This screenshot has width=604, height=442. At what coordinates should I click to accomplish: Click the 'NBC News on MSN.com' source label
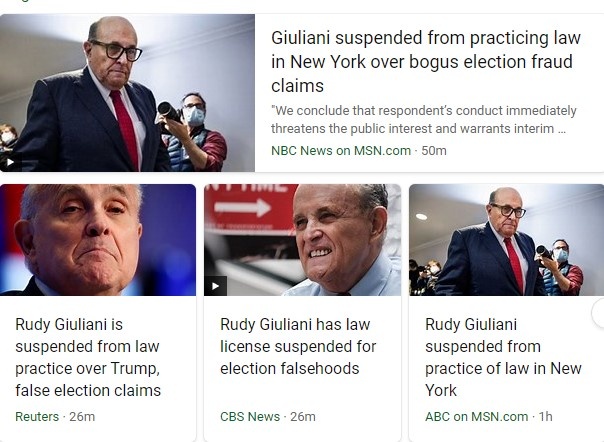[x=341, y=150]
